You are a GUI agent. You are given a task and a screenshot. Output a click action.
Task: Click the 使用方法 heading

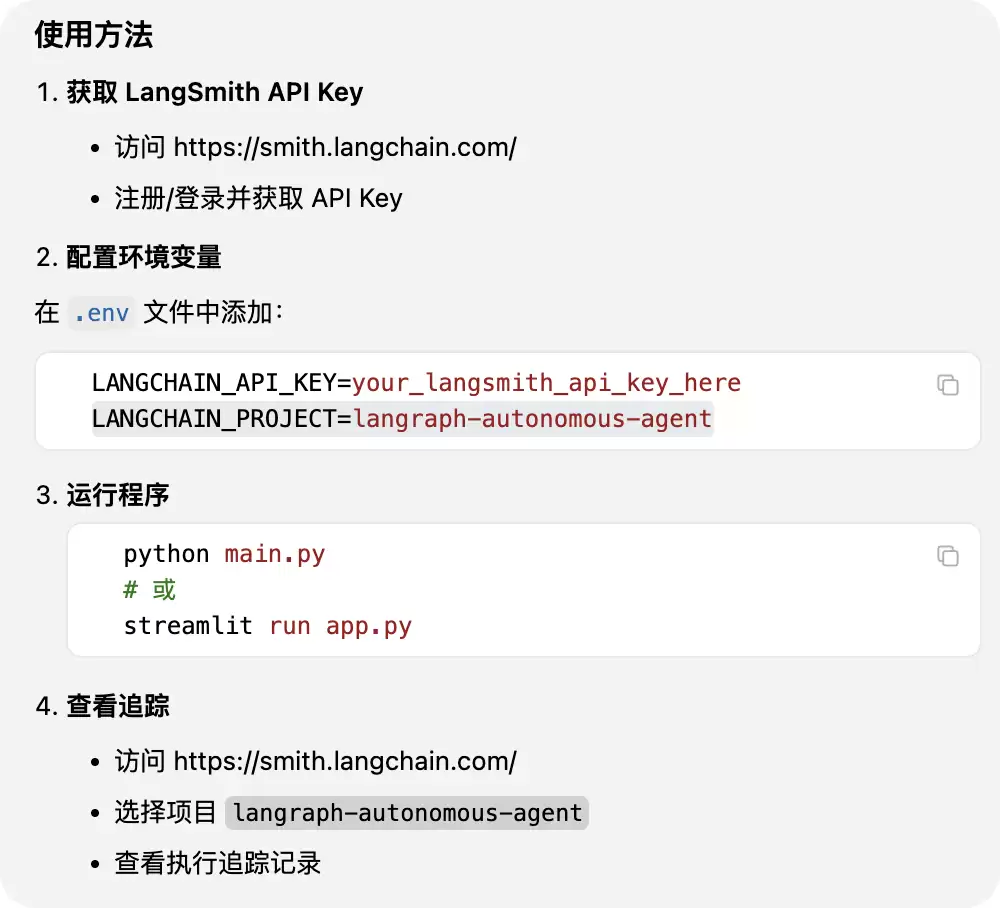click(x=94, y=34)
